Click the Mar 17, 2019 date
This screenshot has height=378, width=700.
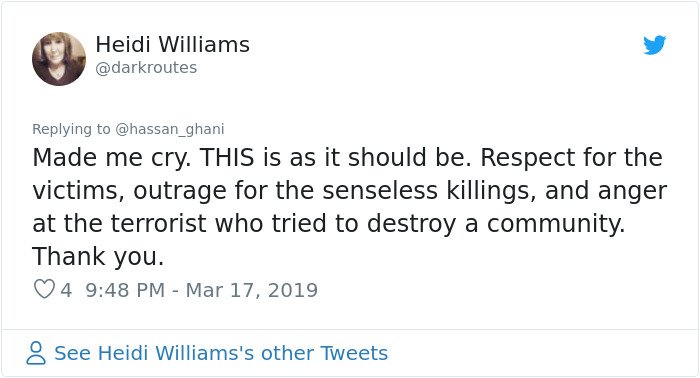coord(251,290)
